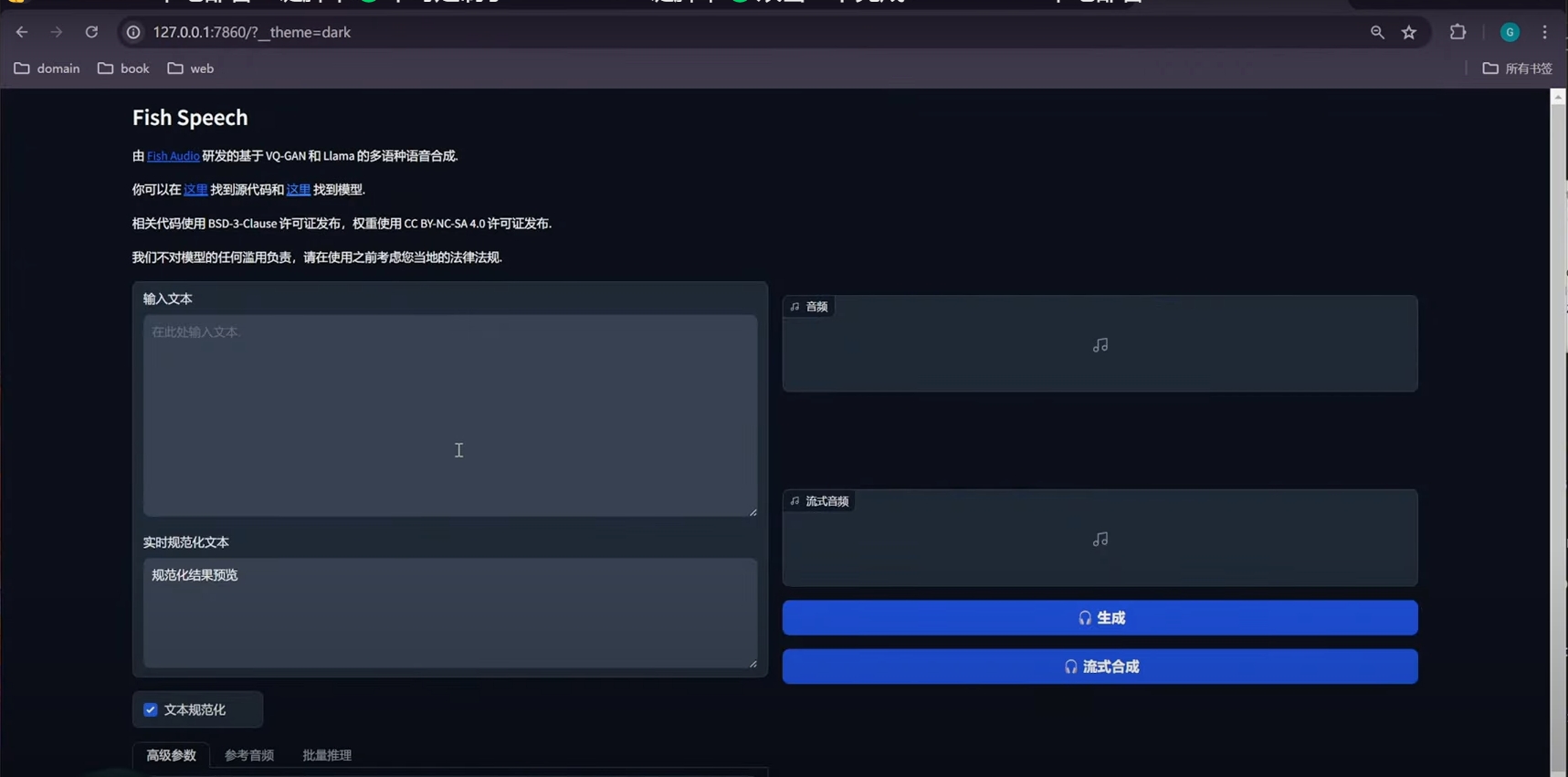Reload the page with refresh icon
The width and height of the screenshot is (1568, 777).
[91, 32]
